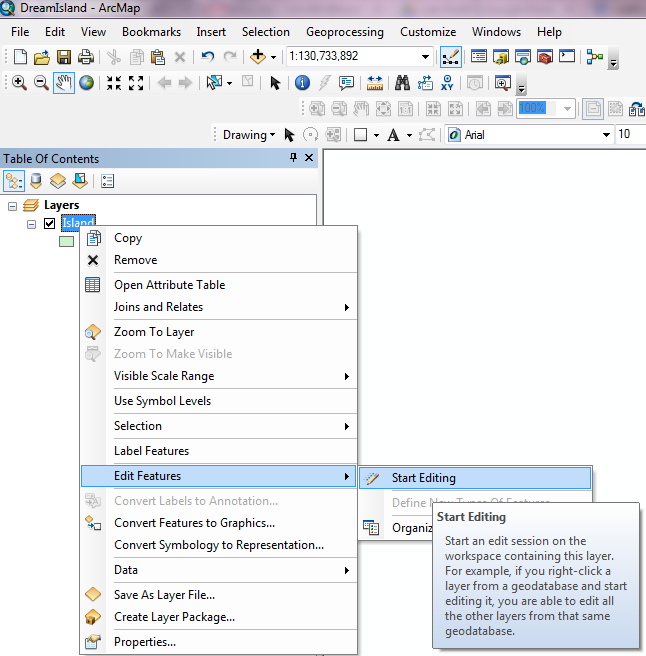Open the Drawing menu dropdown
This screenshot has width=646, height=656.
(x=249, y=135)
